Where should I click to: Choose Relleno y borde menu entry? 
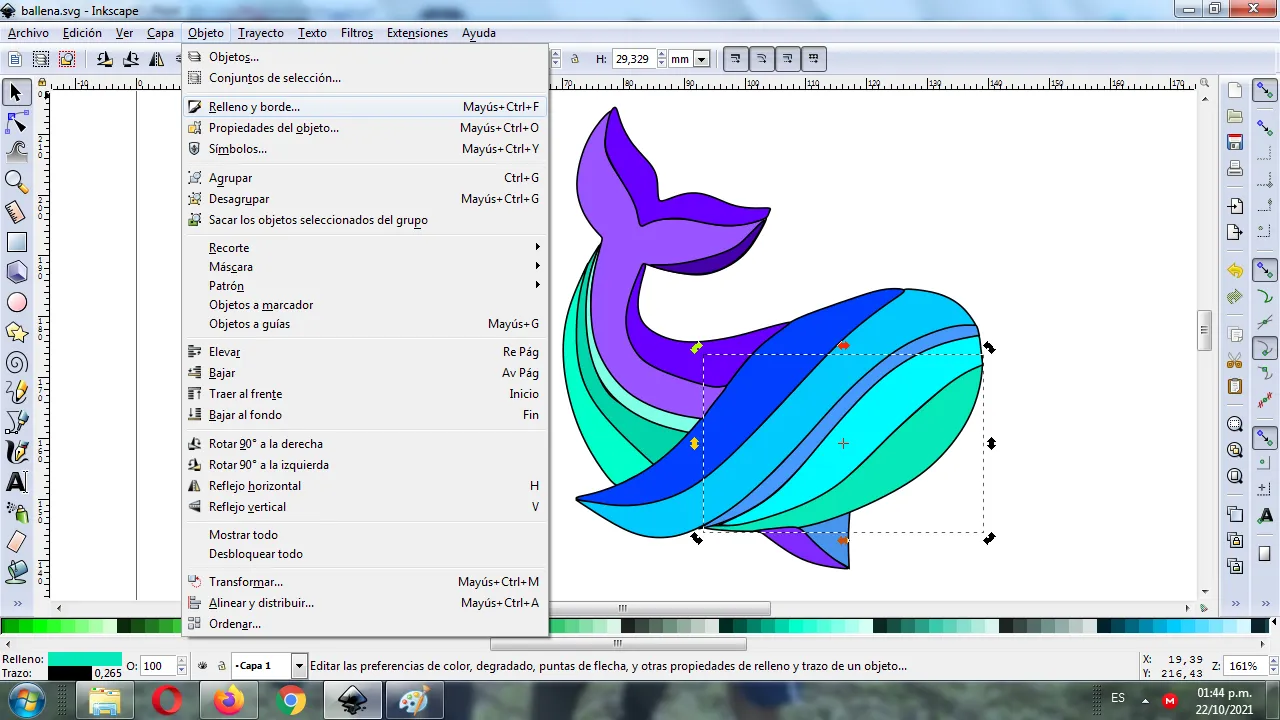point(365,107)
